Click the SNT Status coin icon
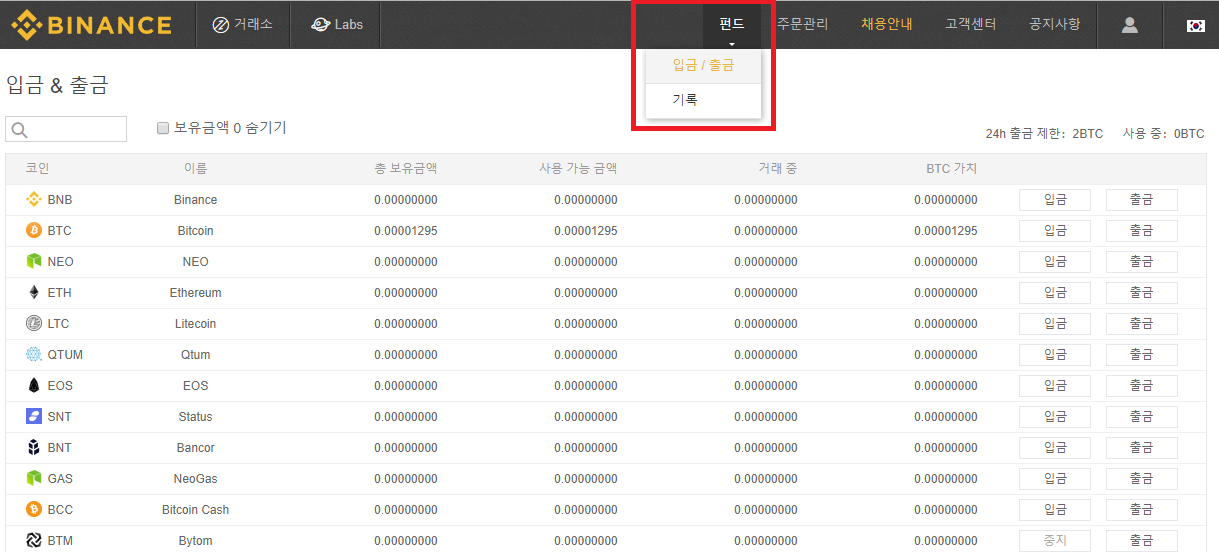 tap(34, 417)
